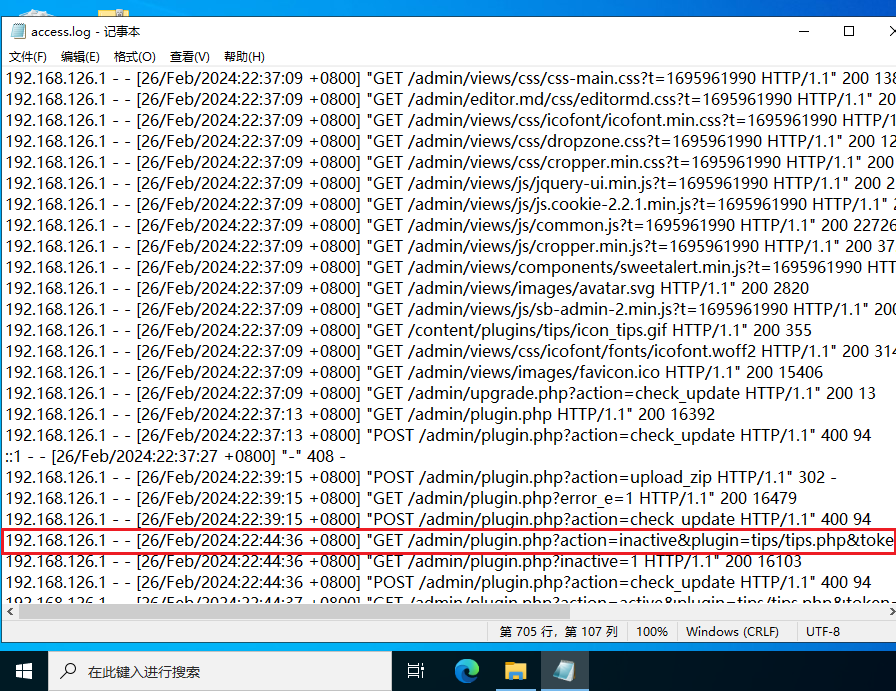The height and width of the screenshot is (691, 896).
Task: Click the jquery-ui.min.js log line
Action: tap(450, 183)
